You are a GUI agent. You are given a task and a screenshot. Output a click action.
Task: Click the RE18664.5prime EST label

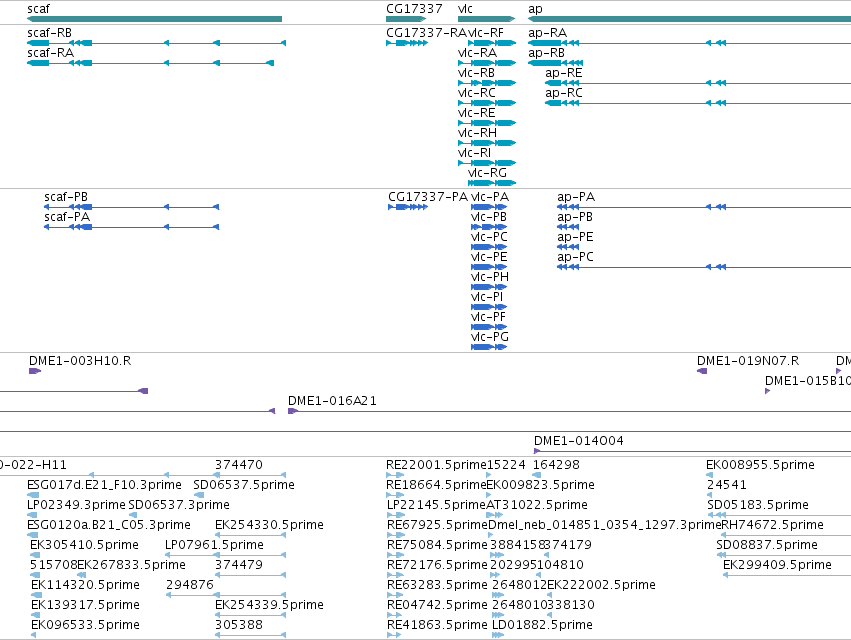click(x=436, y=485)
